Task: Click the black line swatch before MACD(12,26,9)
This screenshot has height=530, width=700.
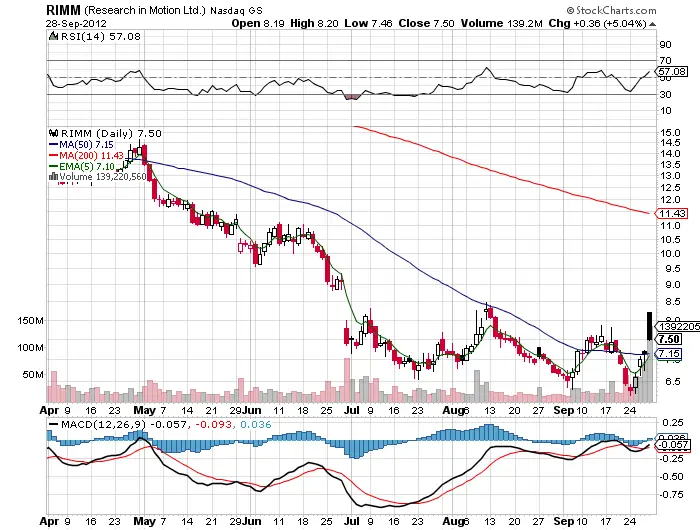Action: (x=54, y=425)
